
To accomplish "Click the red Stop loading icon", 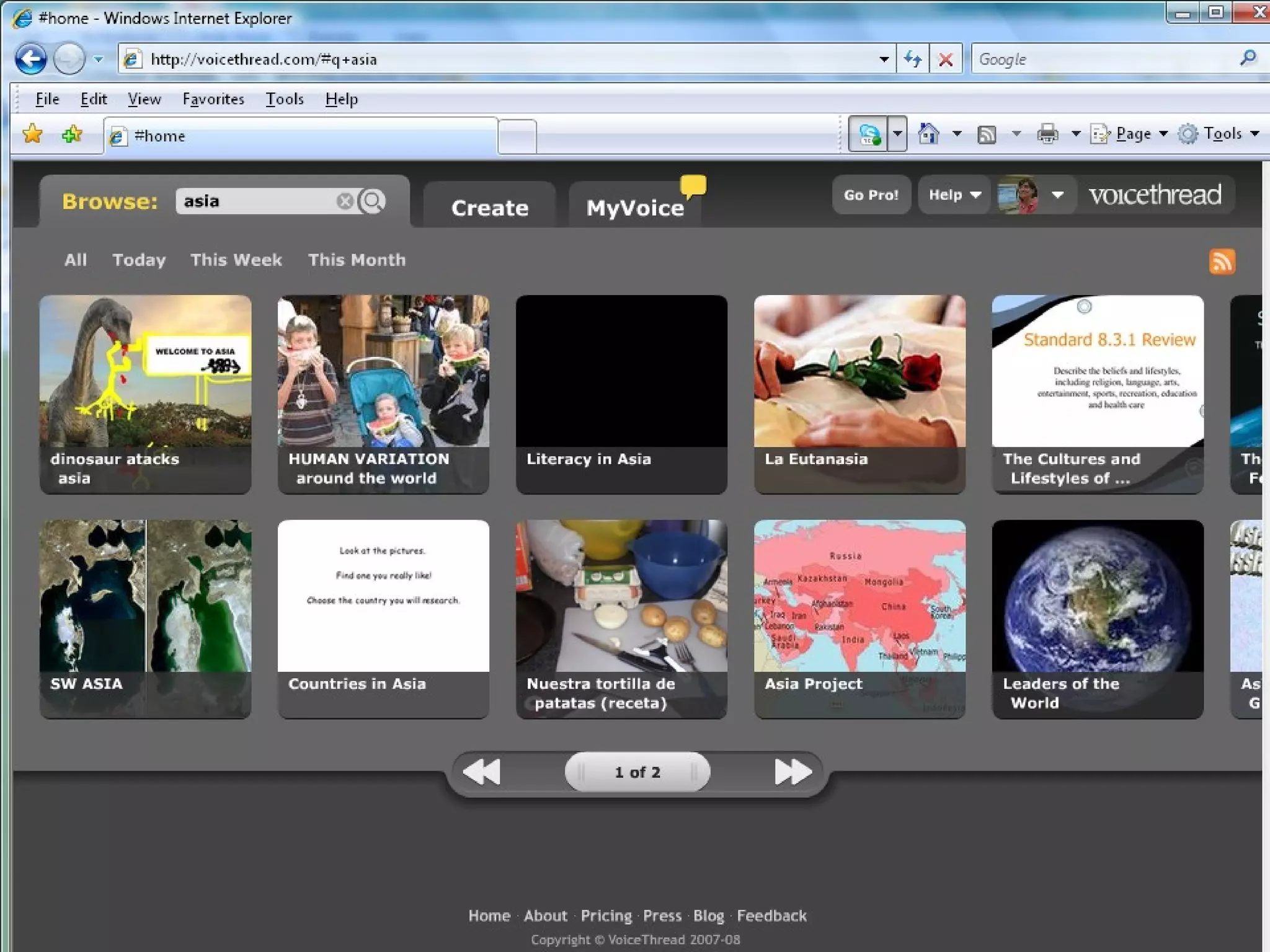I will pos(946,59).
